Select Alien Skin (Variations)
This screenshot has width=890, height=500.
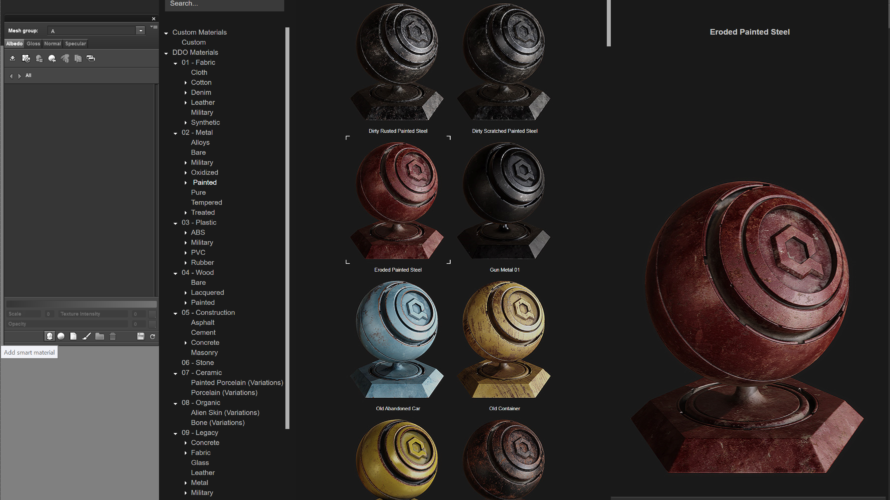[x=225, y=413]
